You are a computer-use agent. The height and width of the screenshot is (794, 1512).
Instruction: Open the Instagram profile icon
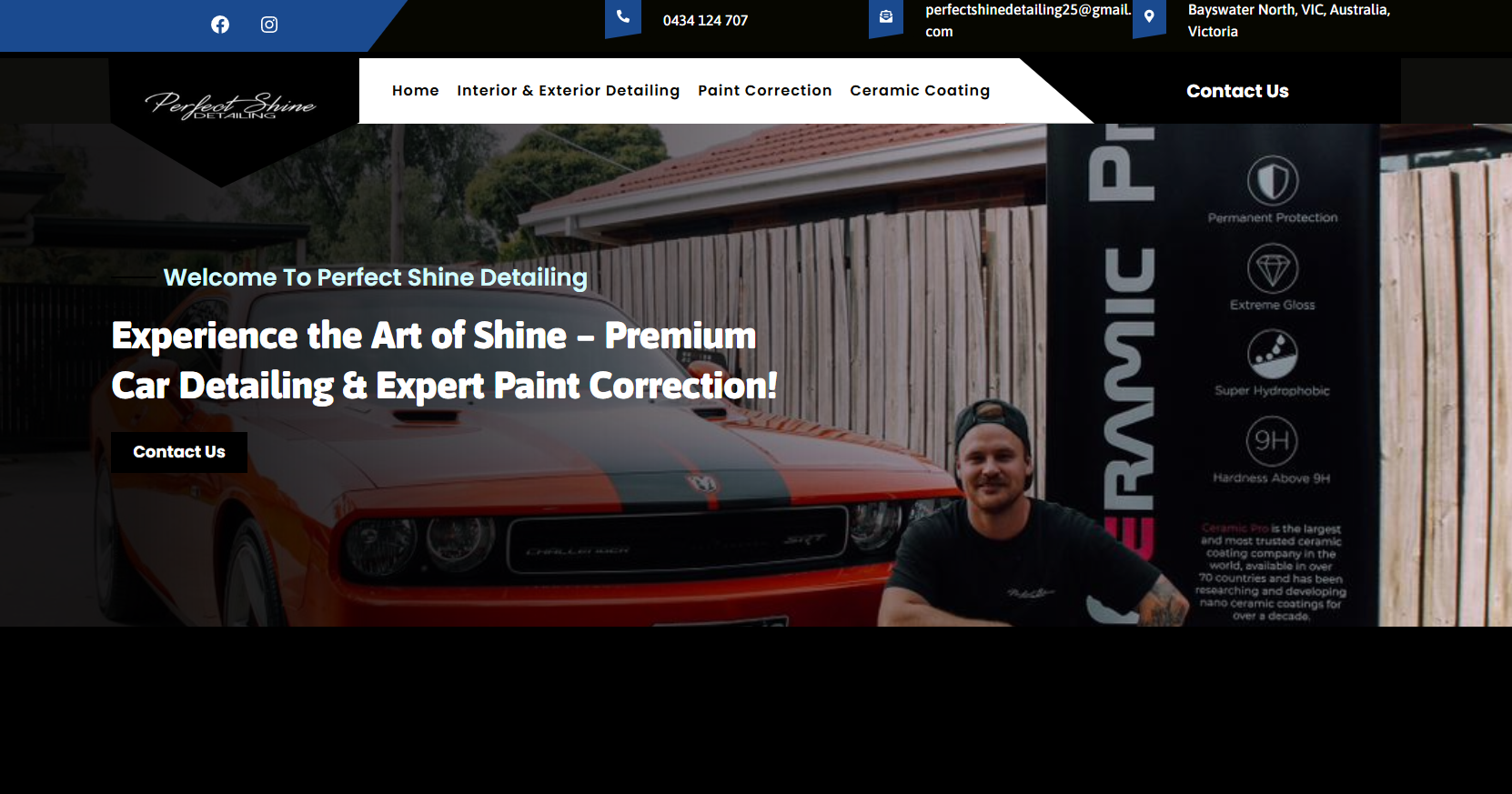point(269,25)
